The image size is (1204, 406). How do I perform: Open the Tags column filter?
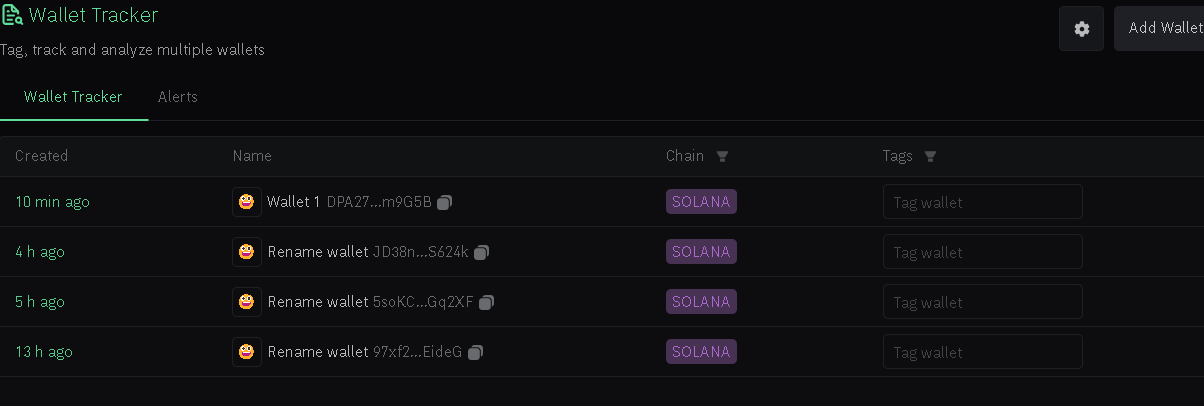[930, 156]
